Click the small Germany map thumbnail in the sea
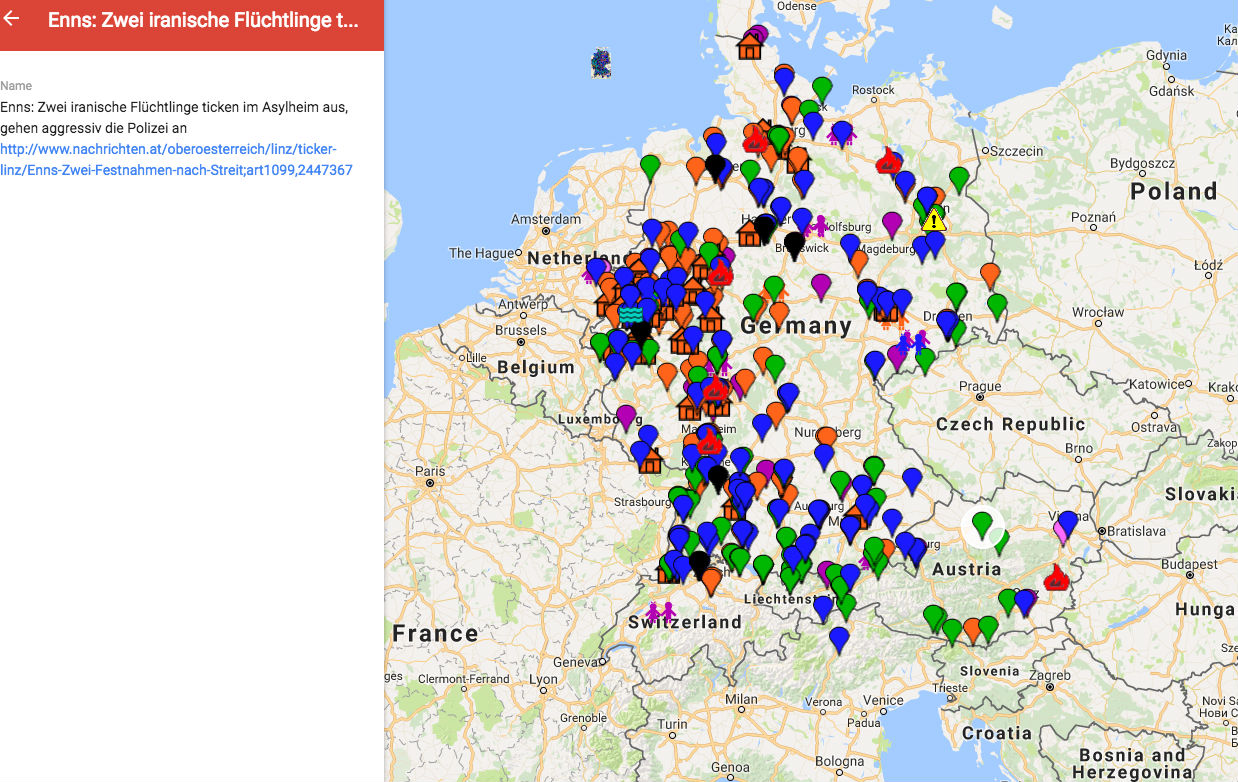Viewport: 1238px width, 782px height. coord(601,64)
